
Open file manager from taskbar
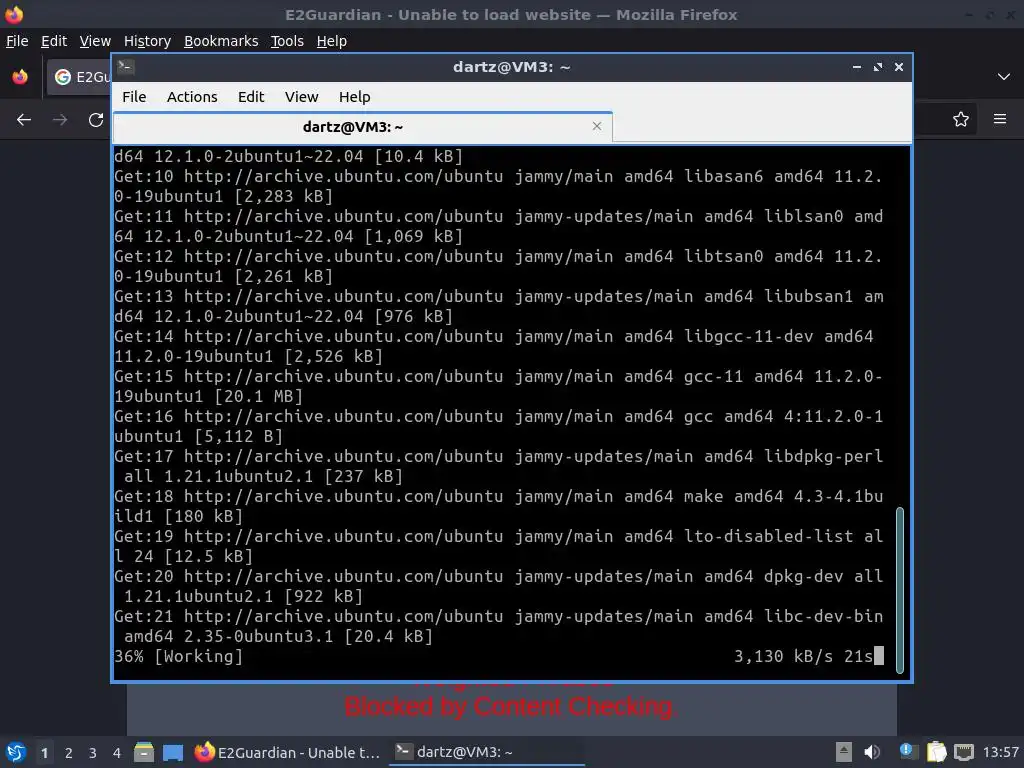coord(144,752)
